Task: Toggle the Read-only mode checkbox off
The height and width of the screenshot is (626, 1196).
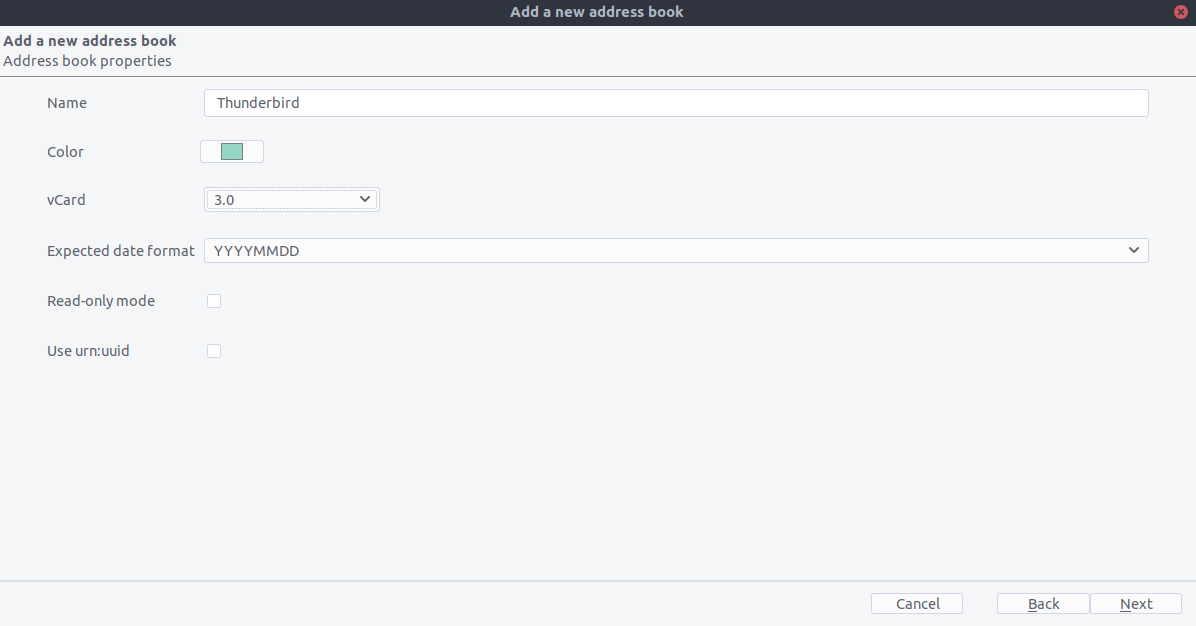Action: coord(214,300)
